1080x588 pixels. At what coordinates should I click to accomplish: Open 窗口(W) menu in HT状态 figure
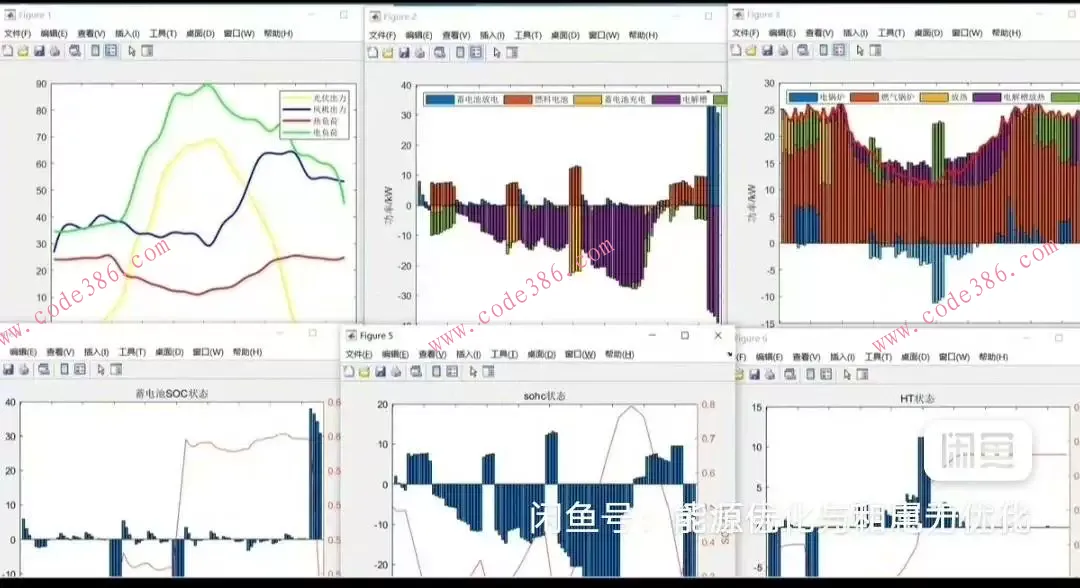[x=954, y=357]
